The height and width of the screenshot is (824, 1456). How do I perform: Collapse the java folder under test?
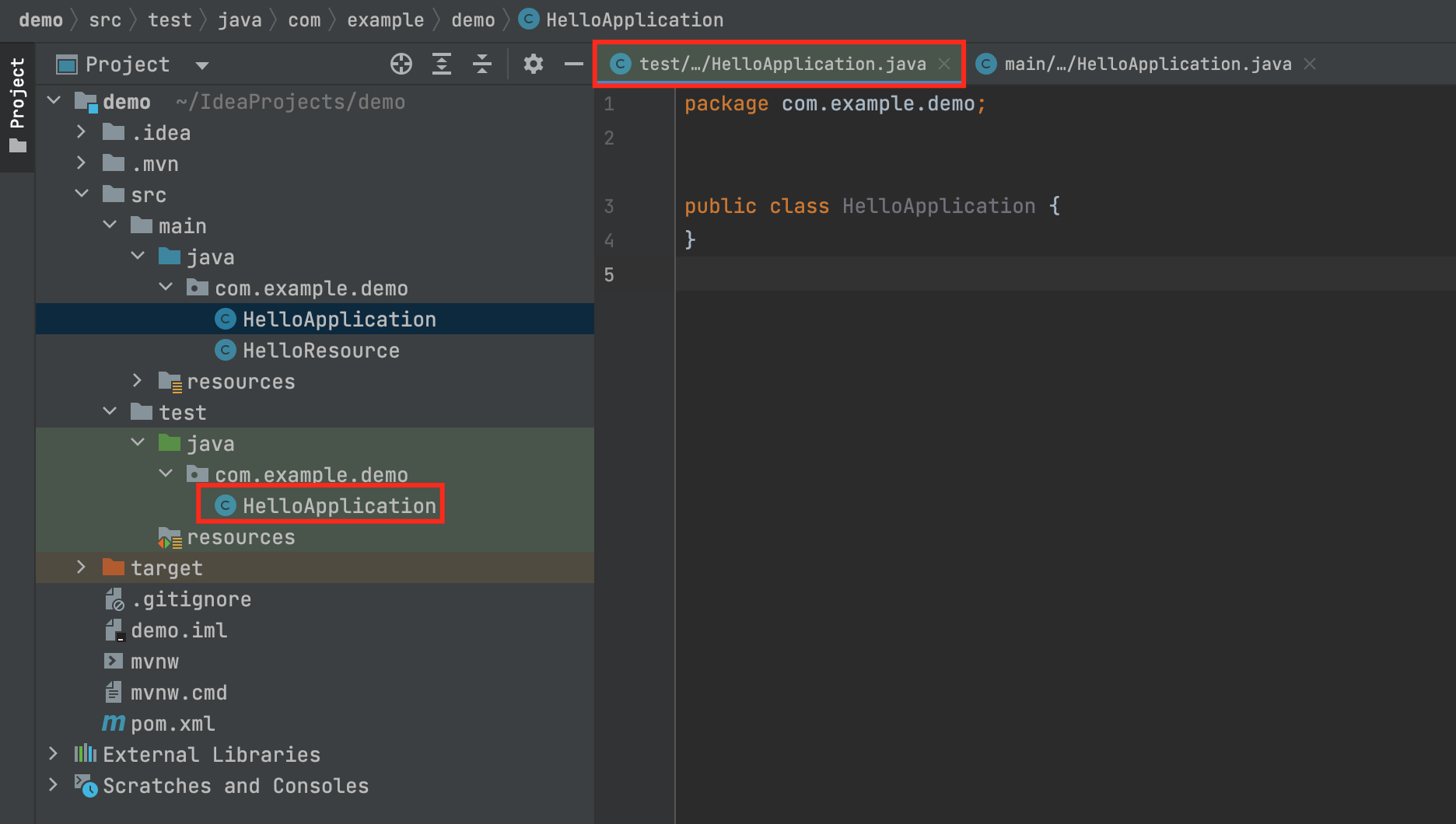138,442
